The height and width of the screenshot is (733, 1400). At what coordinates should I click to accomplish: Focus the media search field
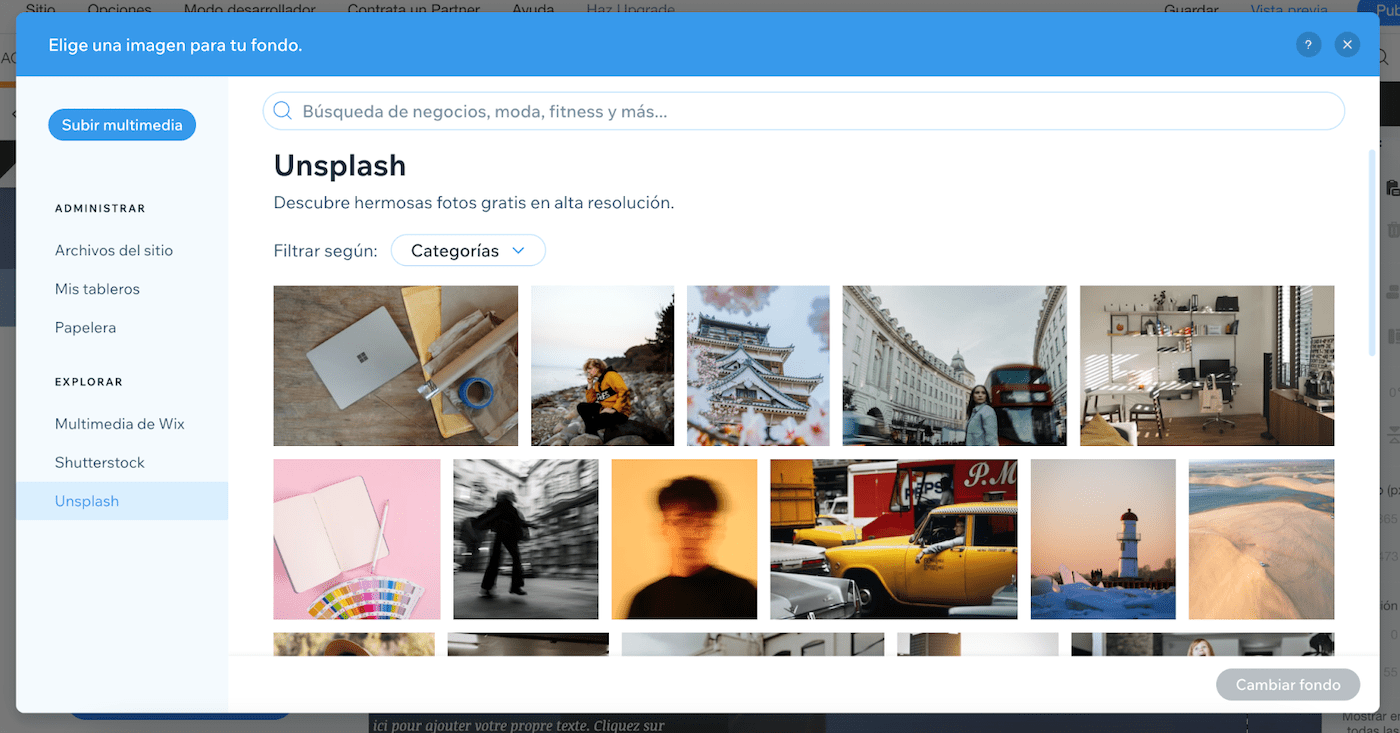coord(803,111)
